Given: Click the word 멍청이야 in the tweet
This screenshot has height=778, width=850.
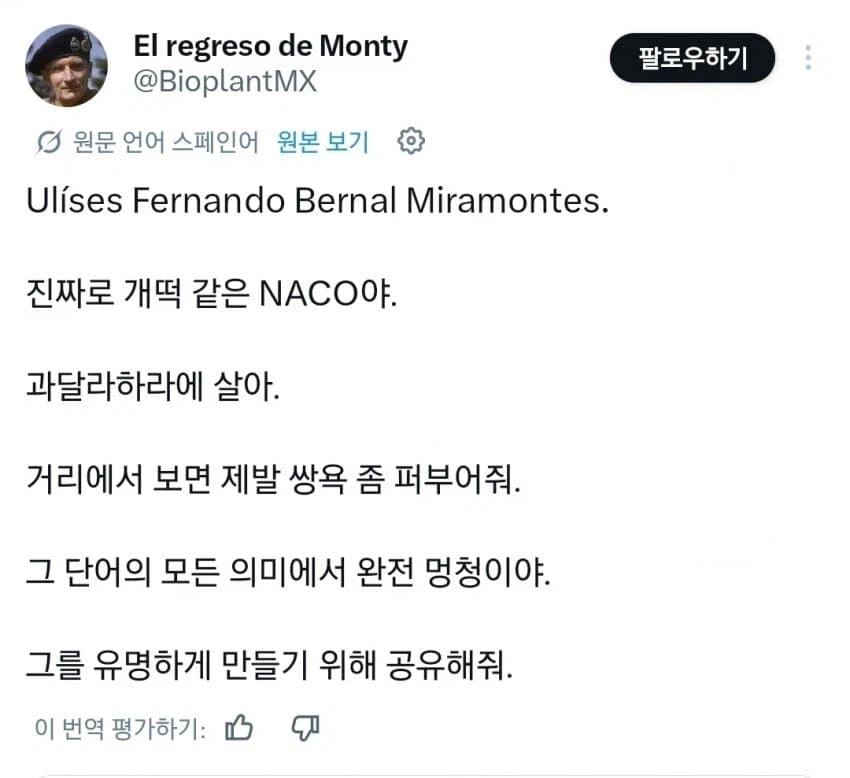Looking at the screenshot, I should tap(488, 573).
